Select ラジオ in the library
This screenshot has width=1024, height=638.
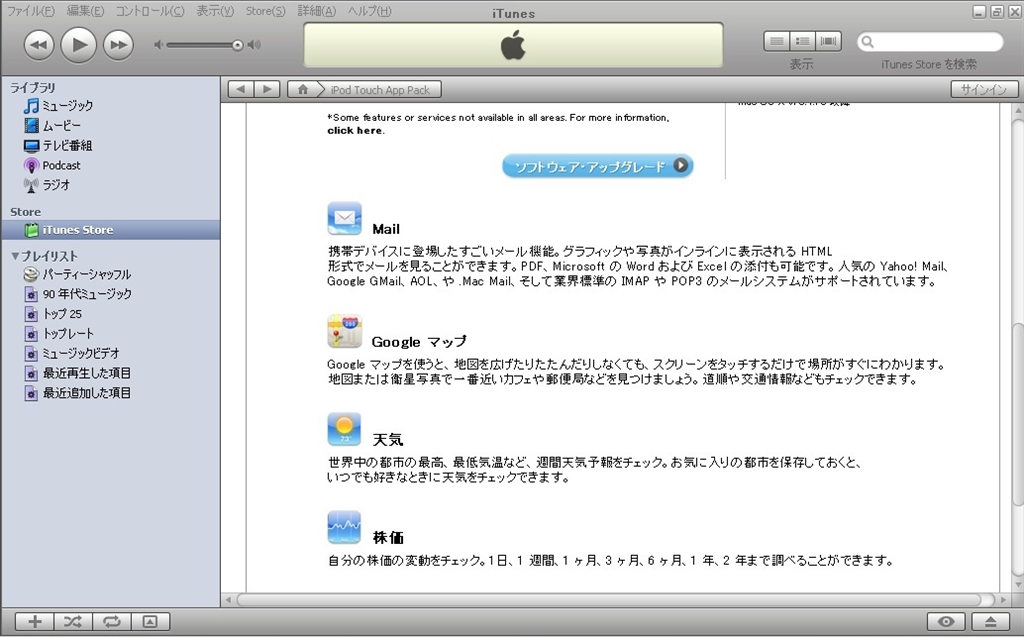(46, 185)
